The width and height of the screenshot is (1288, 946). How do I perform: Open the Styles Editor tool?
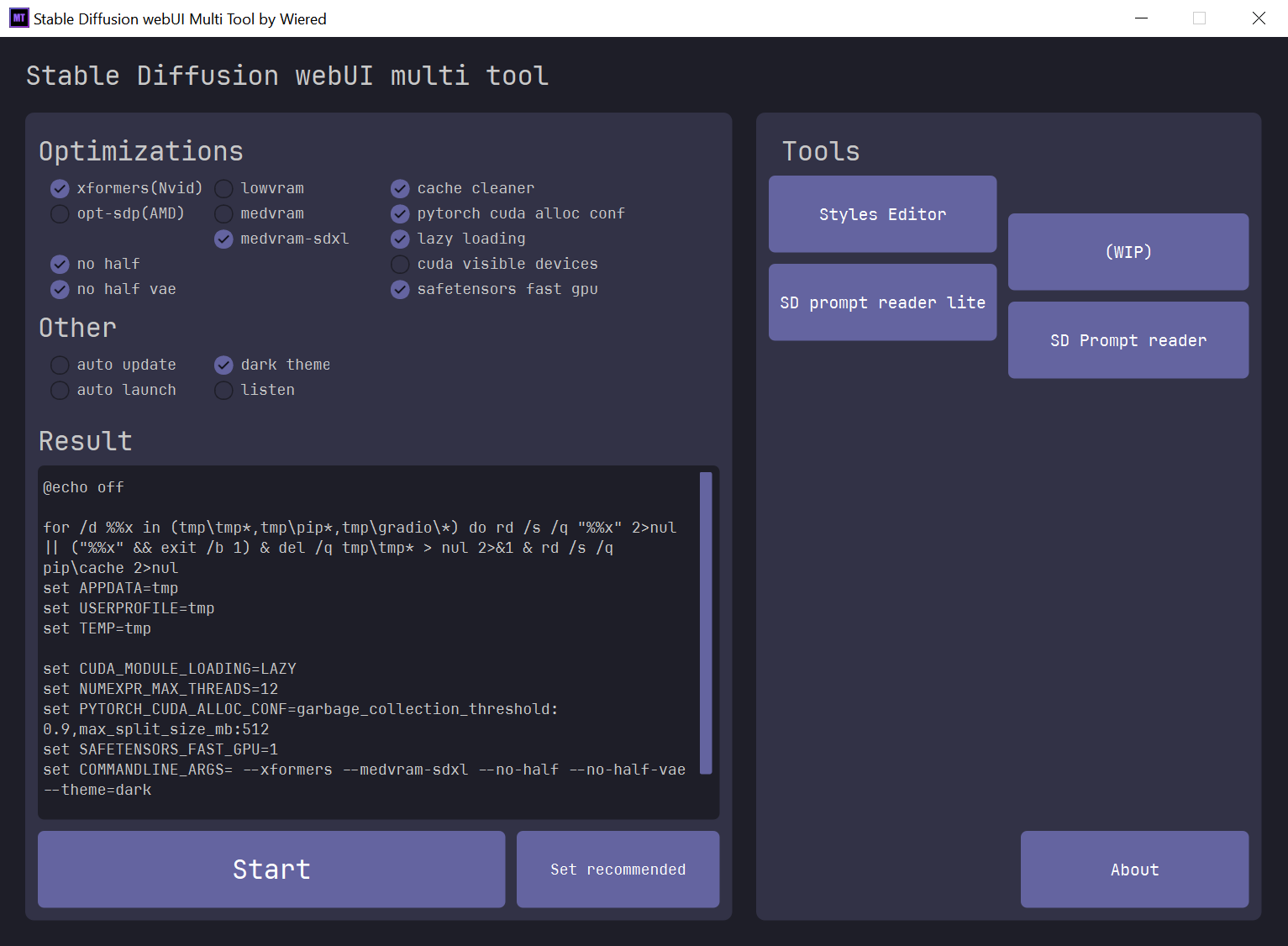pyautogui.click(x=883, y=214)
